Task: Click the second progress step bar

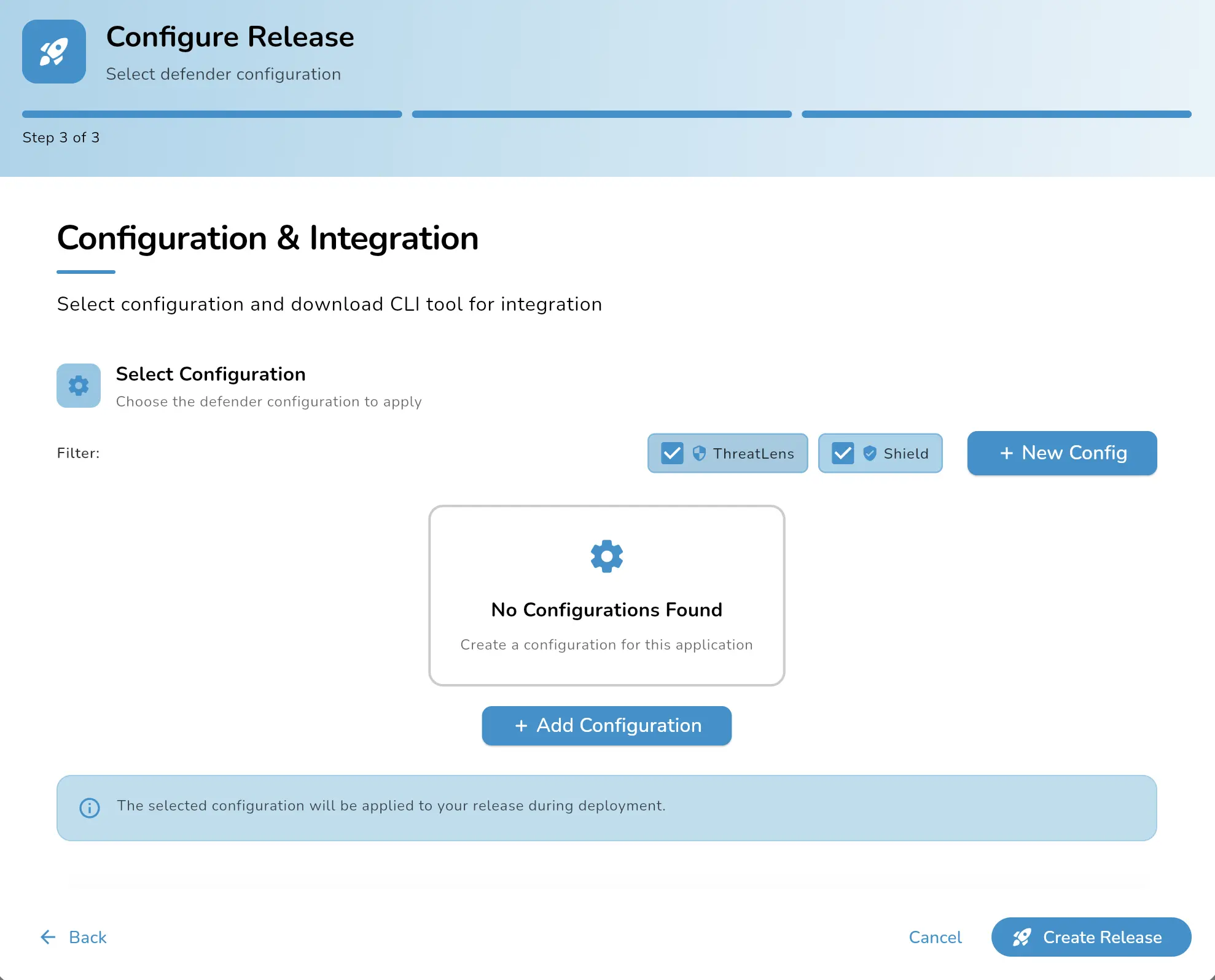Action: 602,114
